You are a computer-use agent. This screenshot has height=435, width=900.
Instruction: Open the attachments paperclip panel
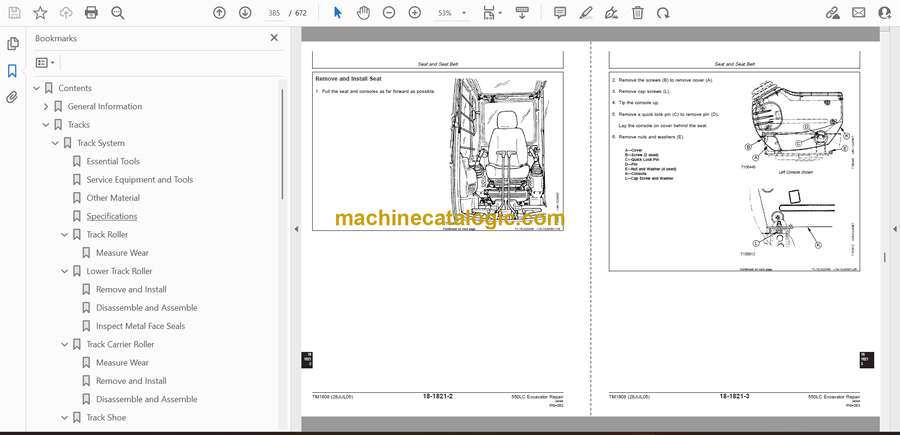click(x=12, y=97)
